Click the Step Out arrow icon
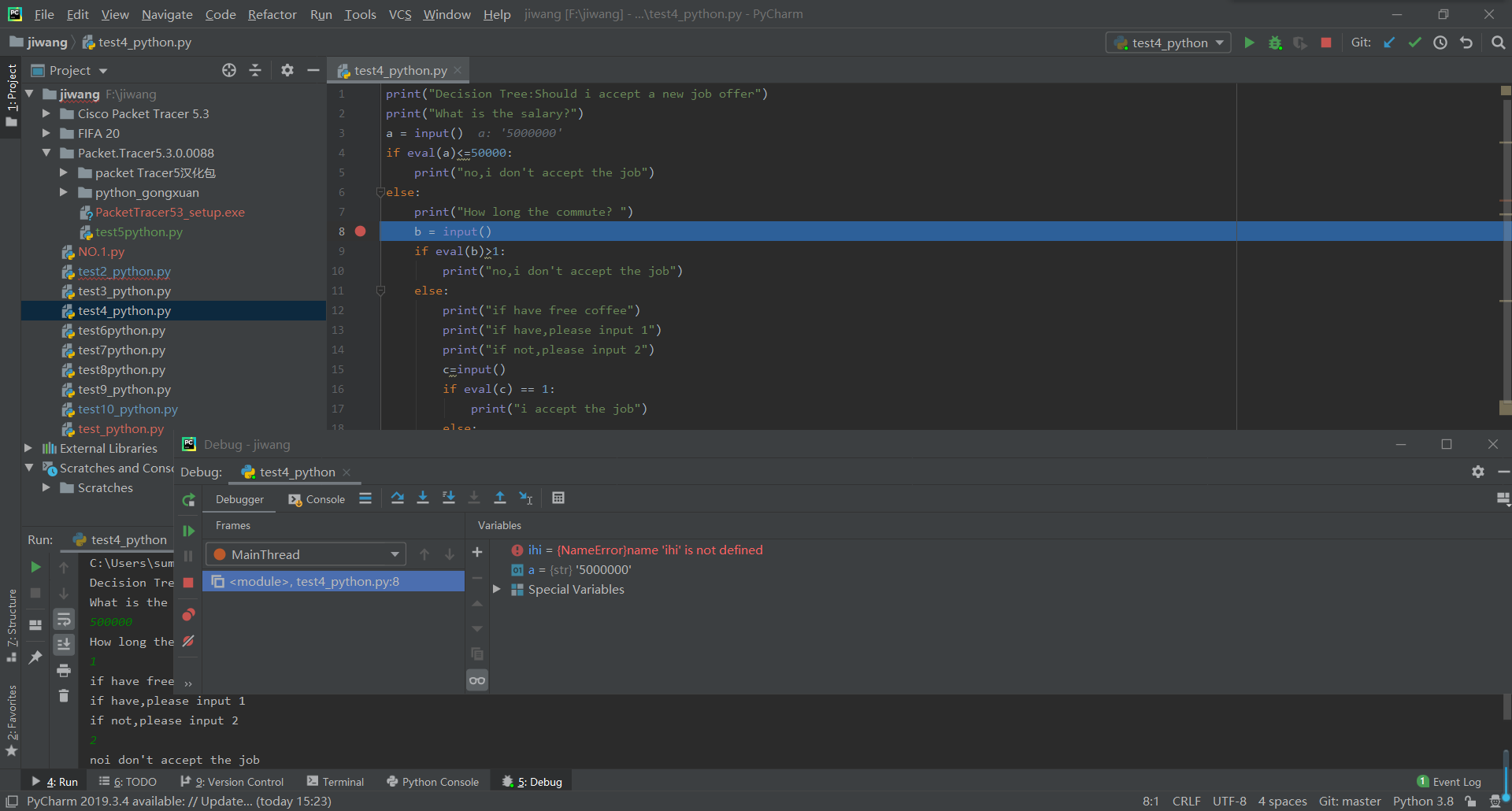The height and width of the screenshot is (811, 1512). [499, 498]
